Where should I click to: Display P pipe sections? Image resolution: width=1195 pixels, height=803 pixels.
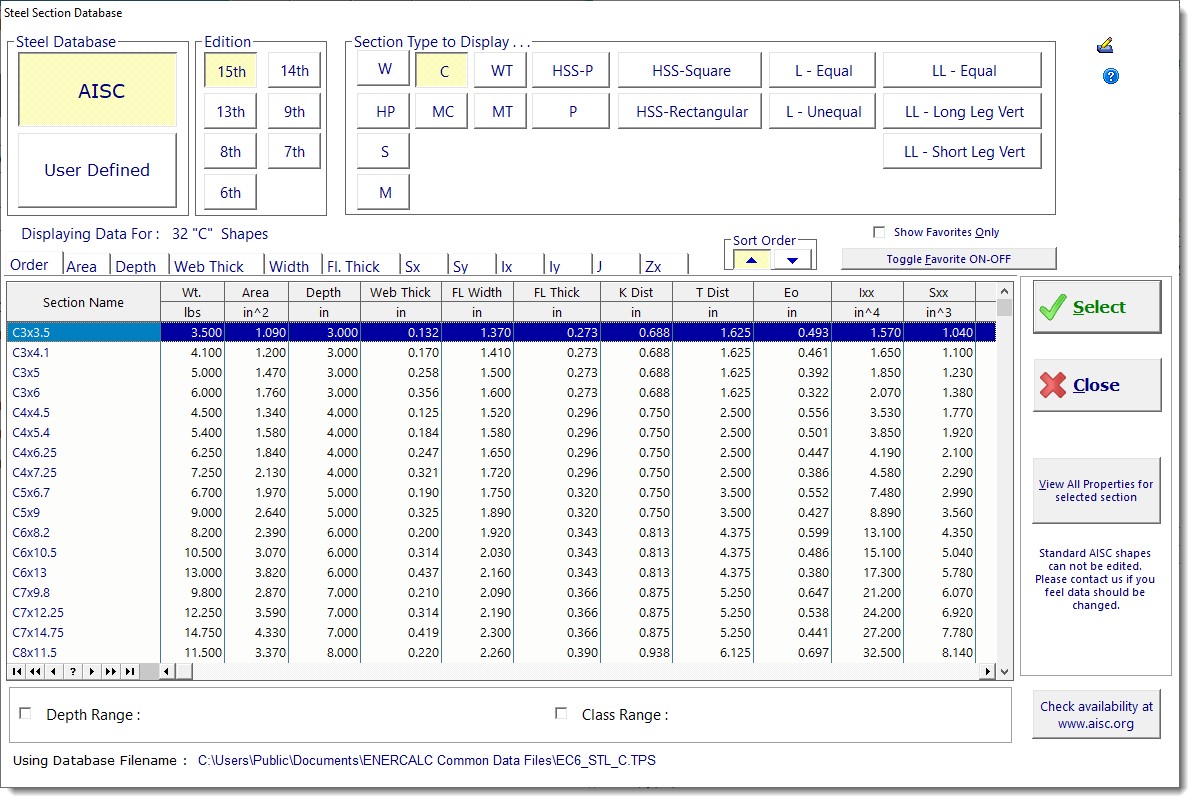(572, 111)
